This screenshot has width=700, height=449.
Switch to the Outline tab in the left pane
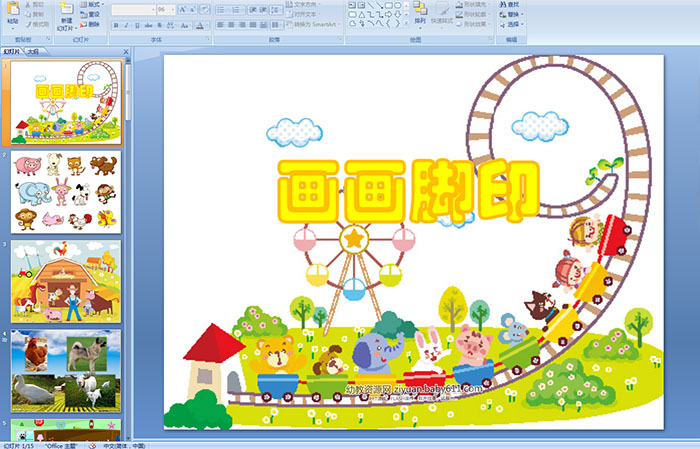pyautogui.click(x=33, y=51)
